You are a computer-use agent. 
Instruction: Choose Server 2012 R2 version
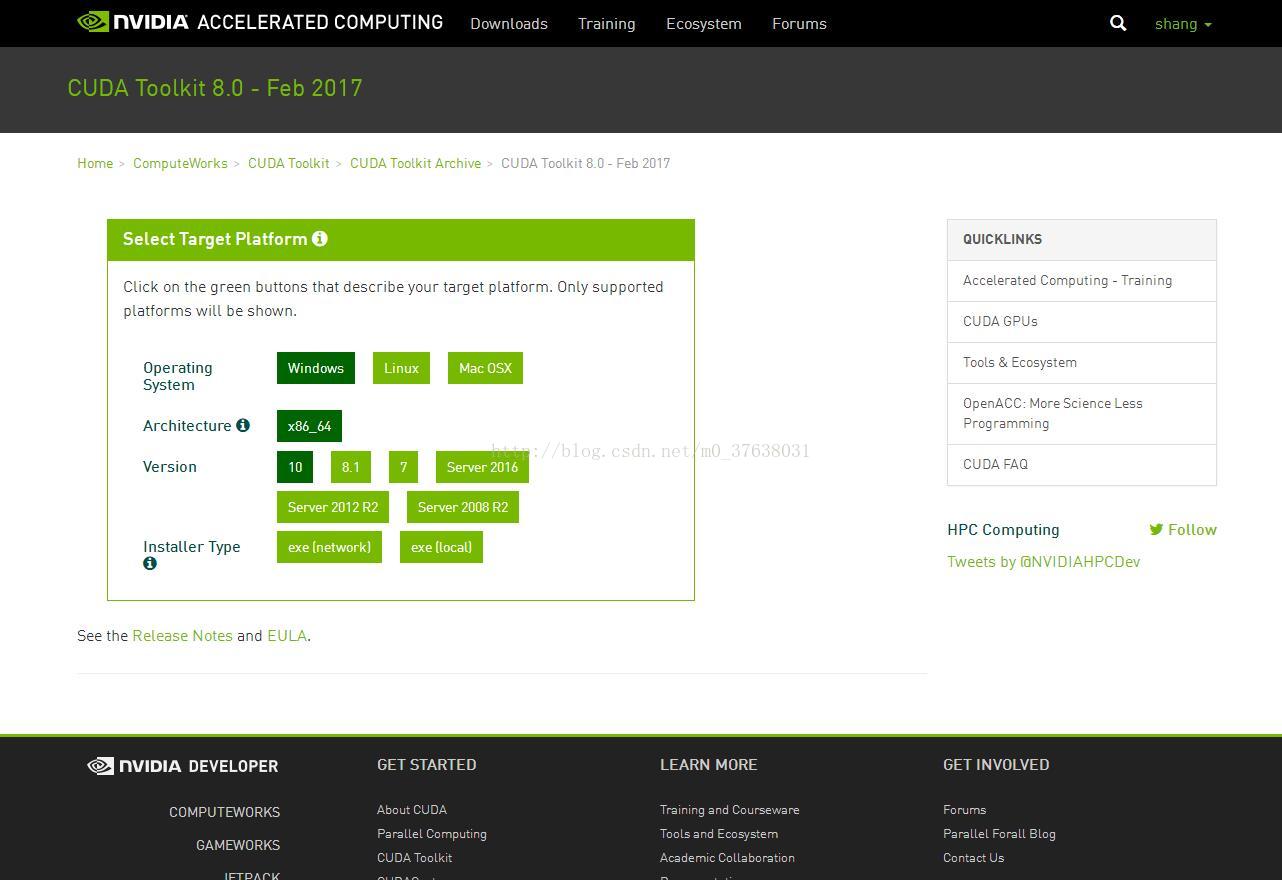[333, 507]
